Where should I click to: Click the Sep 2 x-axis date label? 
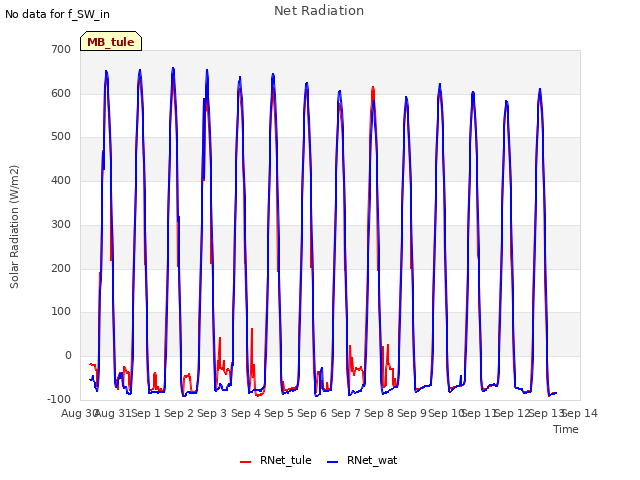click(x=179, y=413)
